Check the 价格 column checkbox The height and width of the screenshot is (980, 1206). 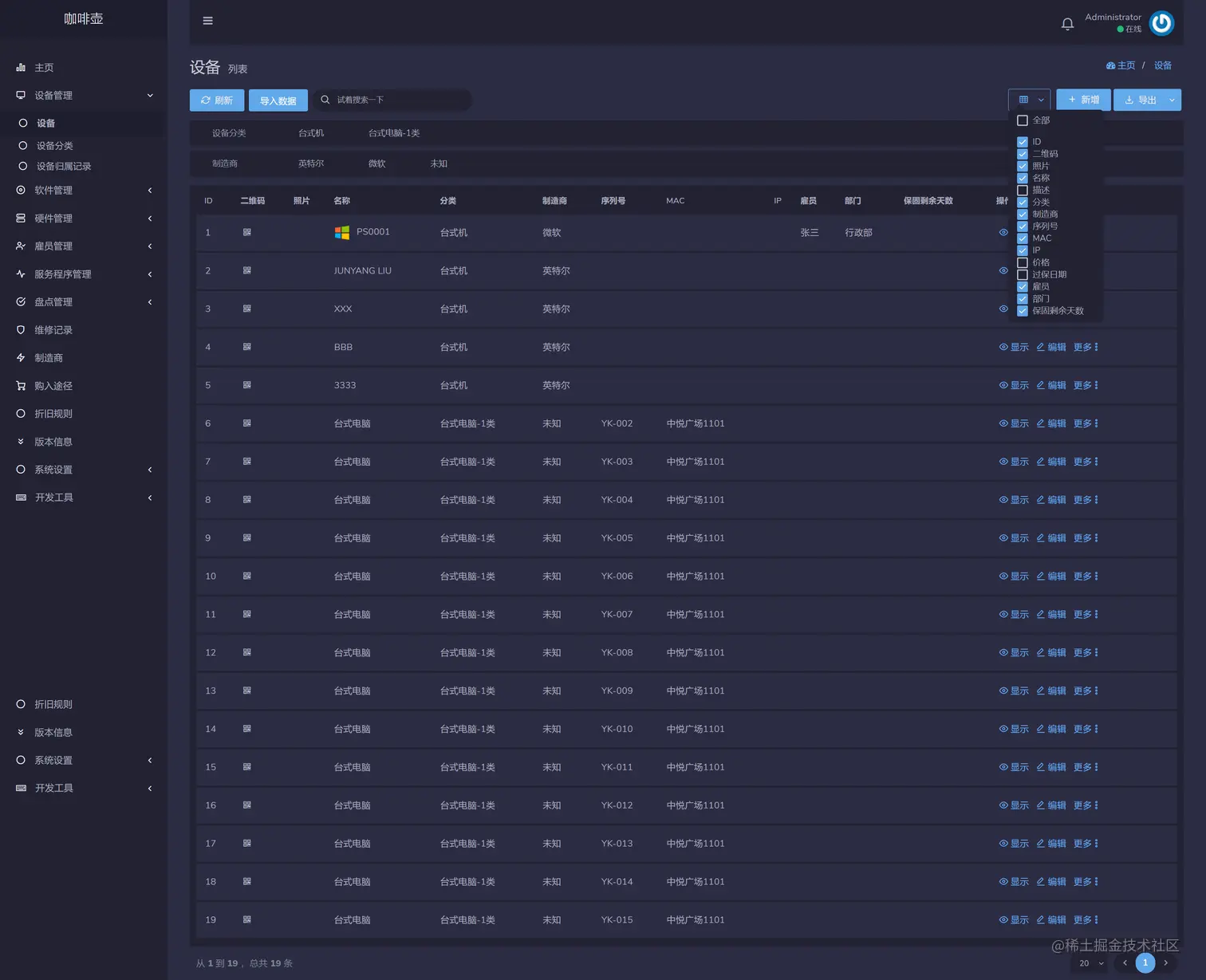click(x=1023, y=262)
